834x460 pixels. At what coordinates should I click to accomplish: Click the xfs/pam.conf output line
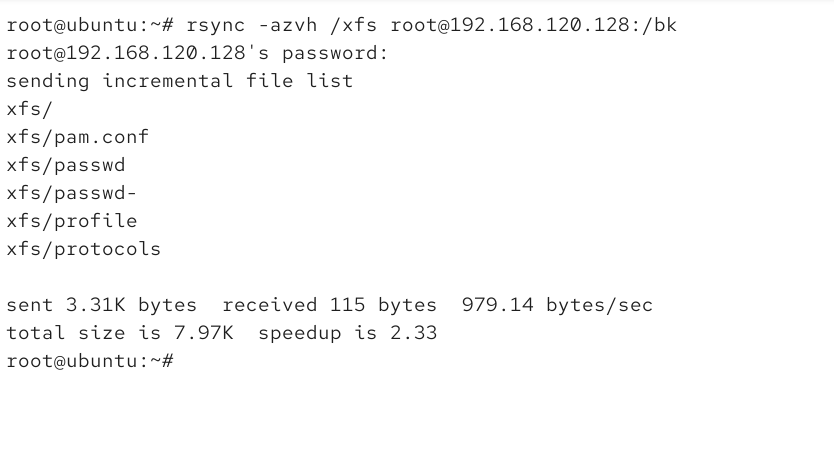click(x=78, y=137)
